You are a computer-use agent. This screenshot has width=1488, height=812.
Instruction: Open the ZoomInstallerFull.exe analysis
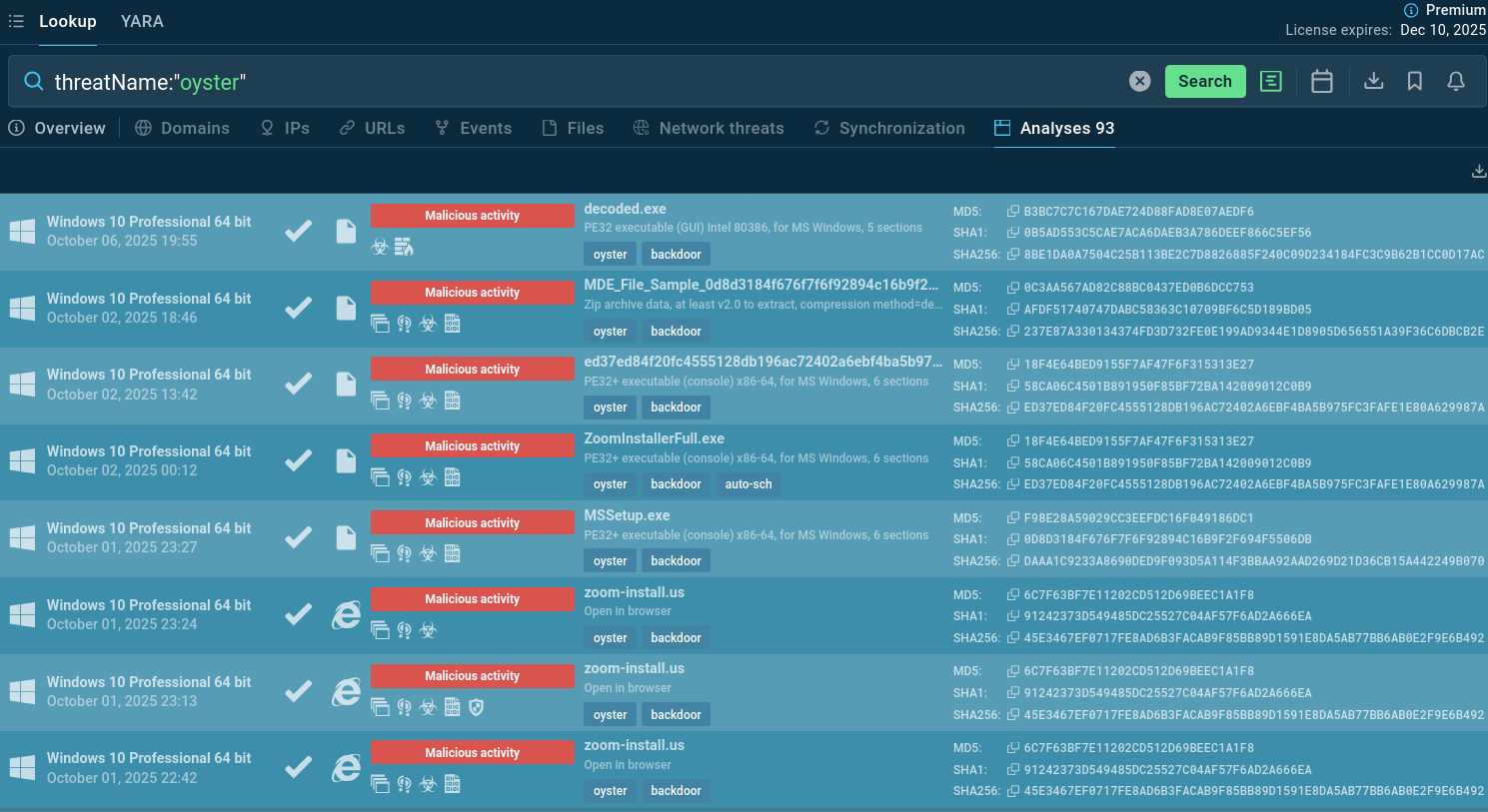click(654, 438)
